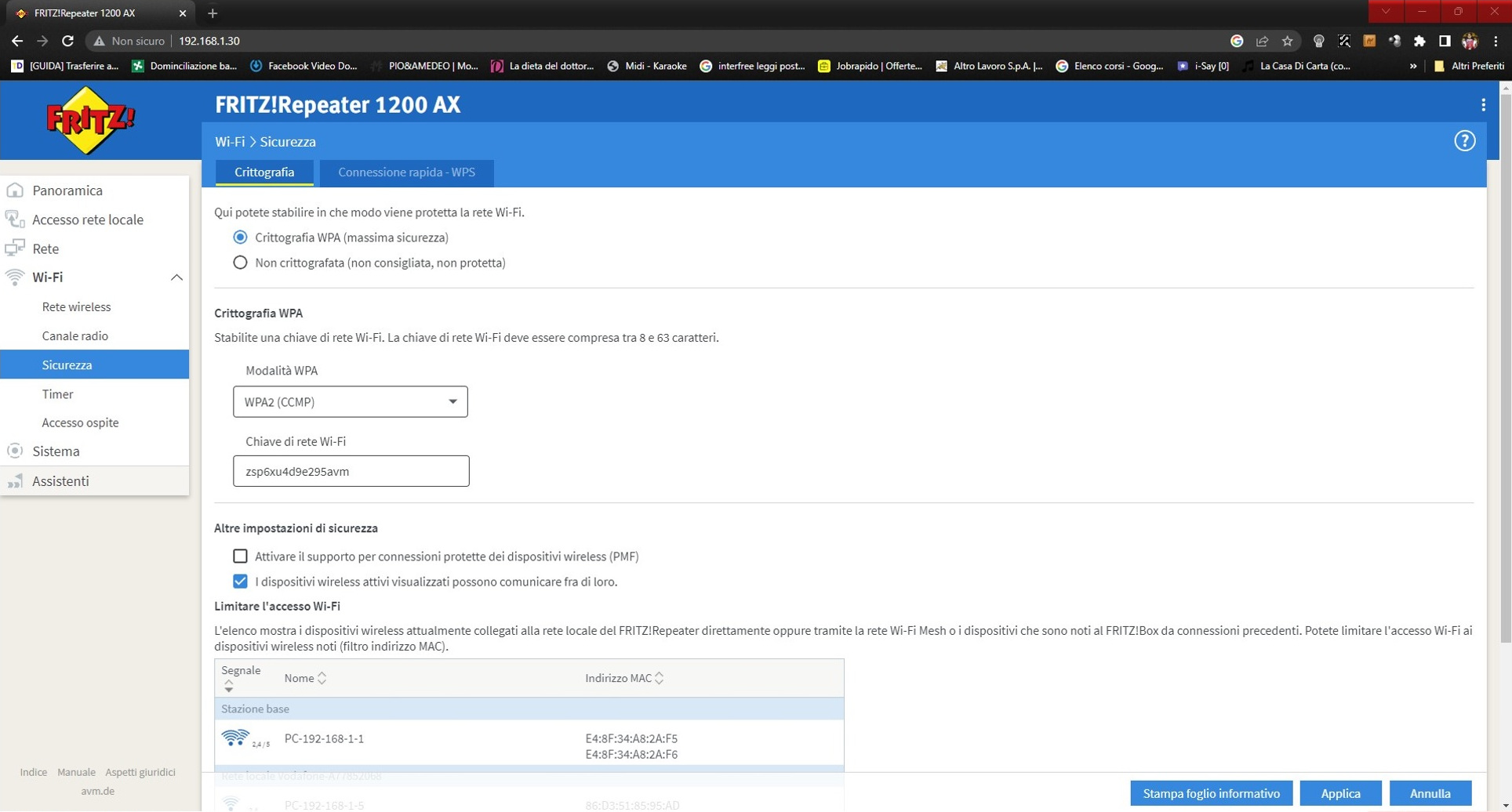
Task: Click the Chrome profile avatar
Action: [1470, 41]
